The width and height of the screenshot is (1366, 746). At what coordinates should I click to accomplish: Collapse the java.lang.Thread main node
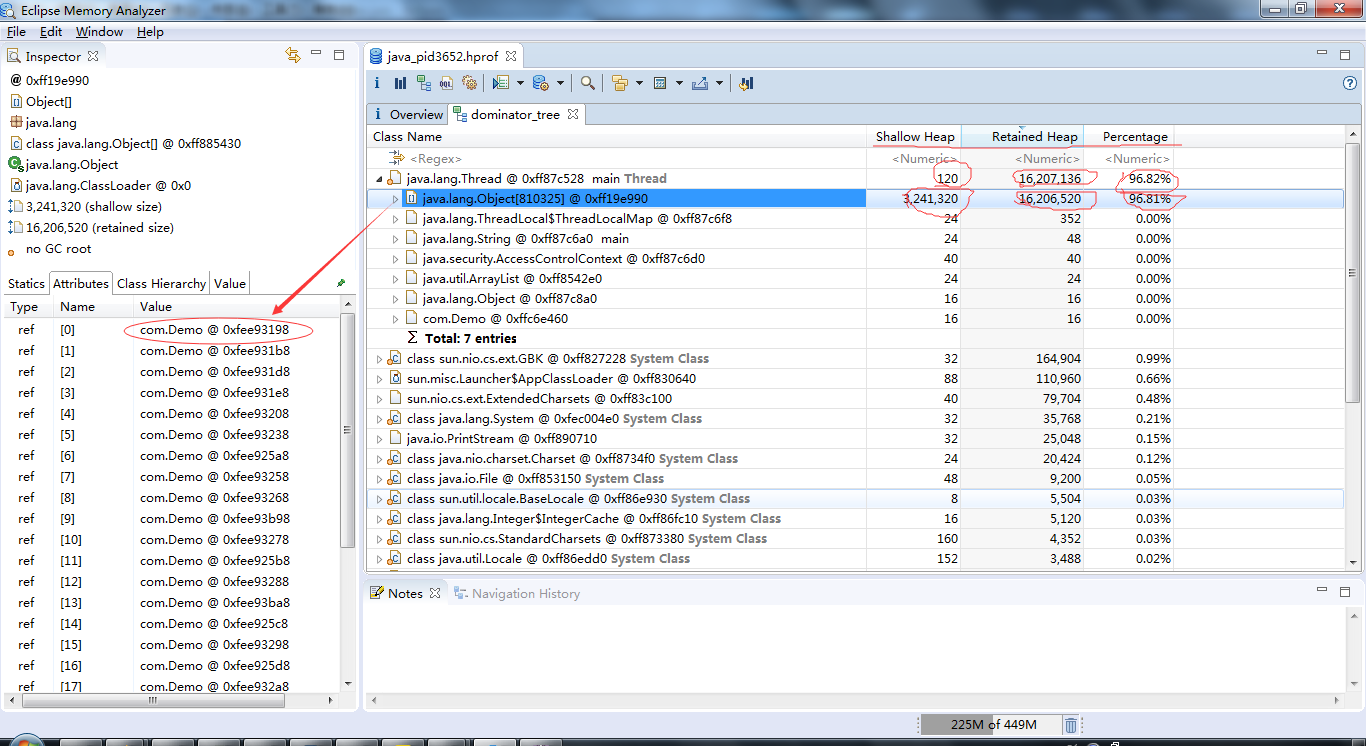click(x=379, y=179)
